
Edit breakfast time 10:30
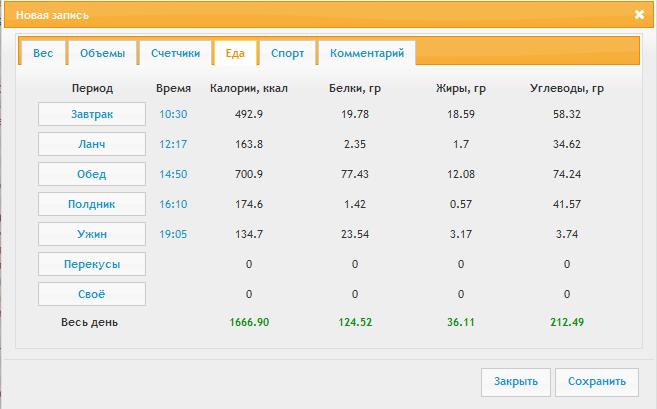(173, 114)
